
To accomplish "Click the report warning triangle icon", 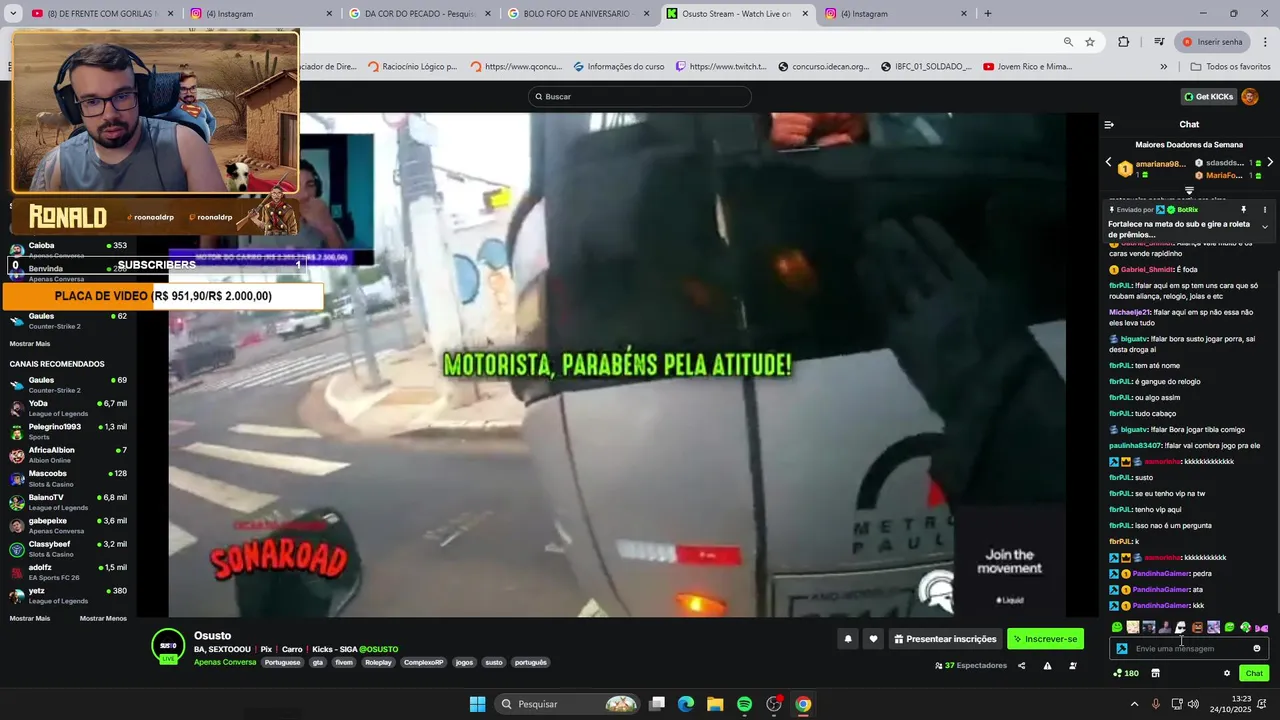I will tap(1047, 666).
